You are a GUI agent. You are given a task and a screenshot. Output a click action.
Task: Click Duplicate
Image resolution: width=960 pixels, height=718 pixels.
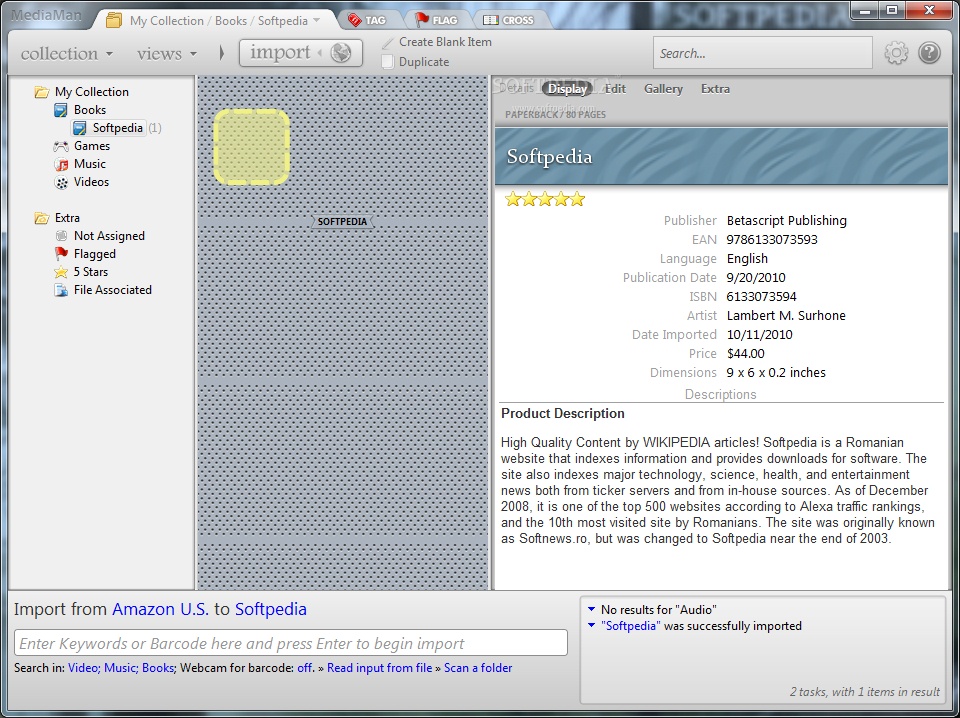[424, 62]
